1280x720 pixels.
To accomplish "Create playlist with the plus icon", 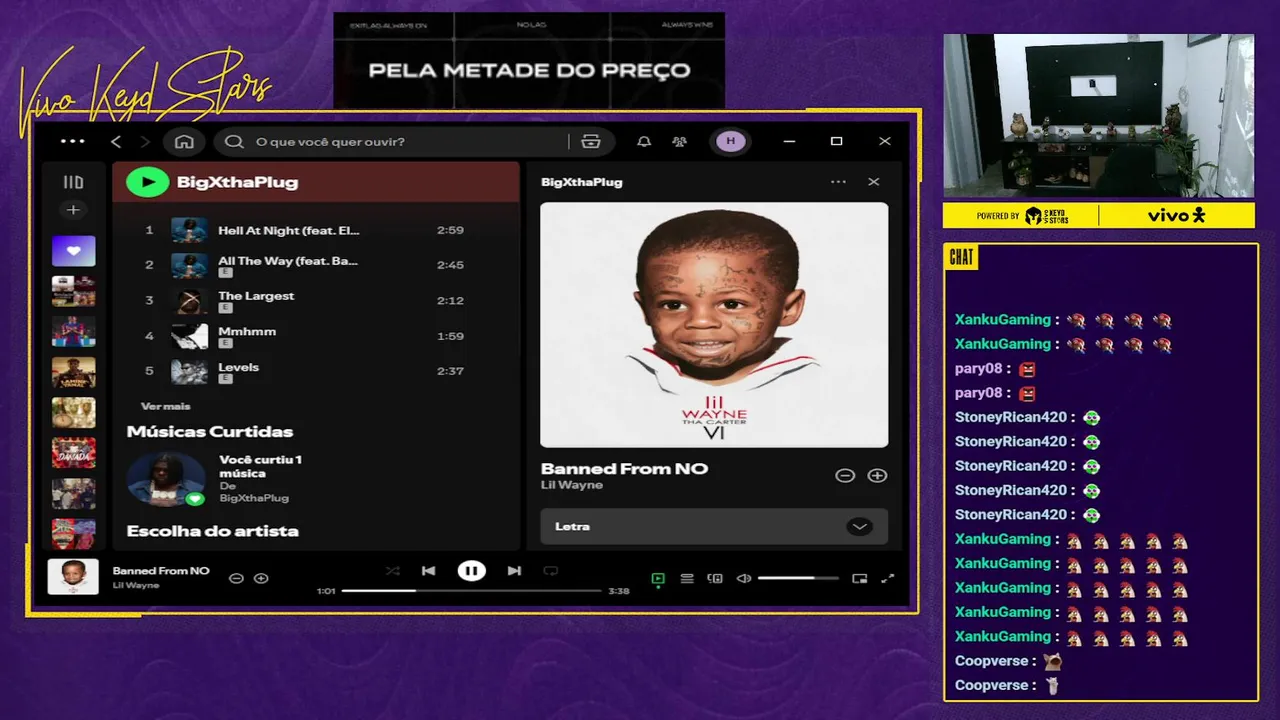I will pos(73,210).
